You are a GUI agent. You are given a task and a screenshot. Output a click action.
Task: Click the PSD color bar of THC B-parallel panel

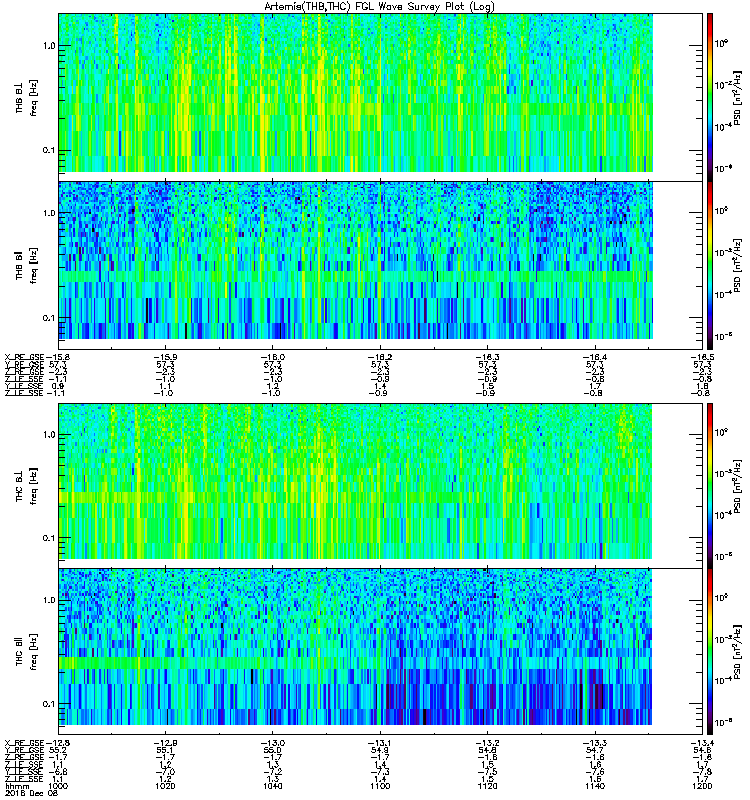pyautogui.click(x=710, y=652)
